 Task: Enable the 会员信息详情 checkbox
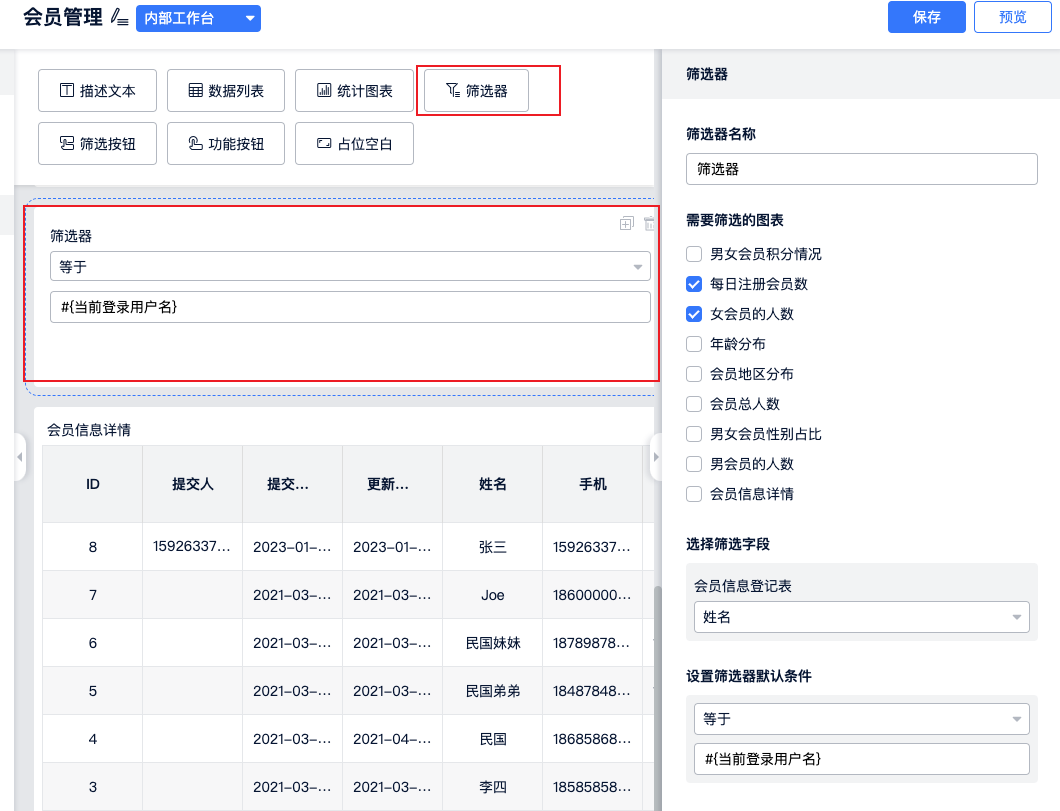click(x=694, y=494)
